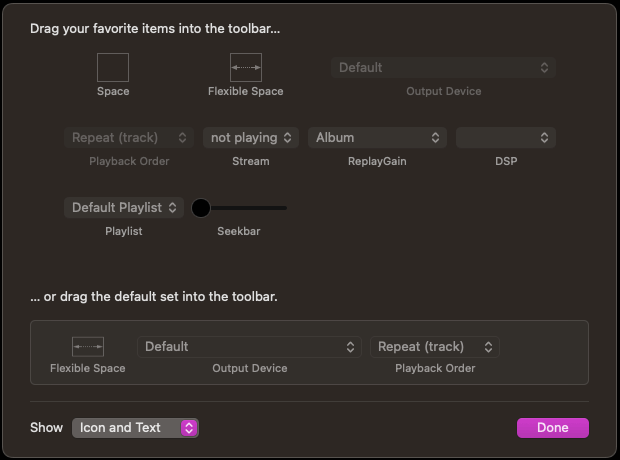Click the DSP label text

click(x=505, y=161)
